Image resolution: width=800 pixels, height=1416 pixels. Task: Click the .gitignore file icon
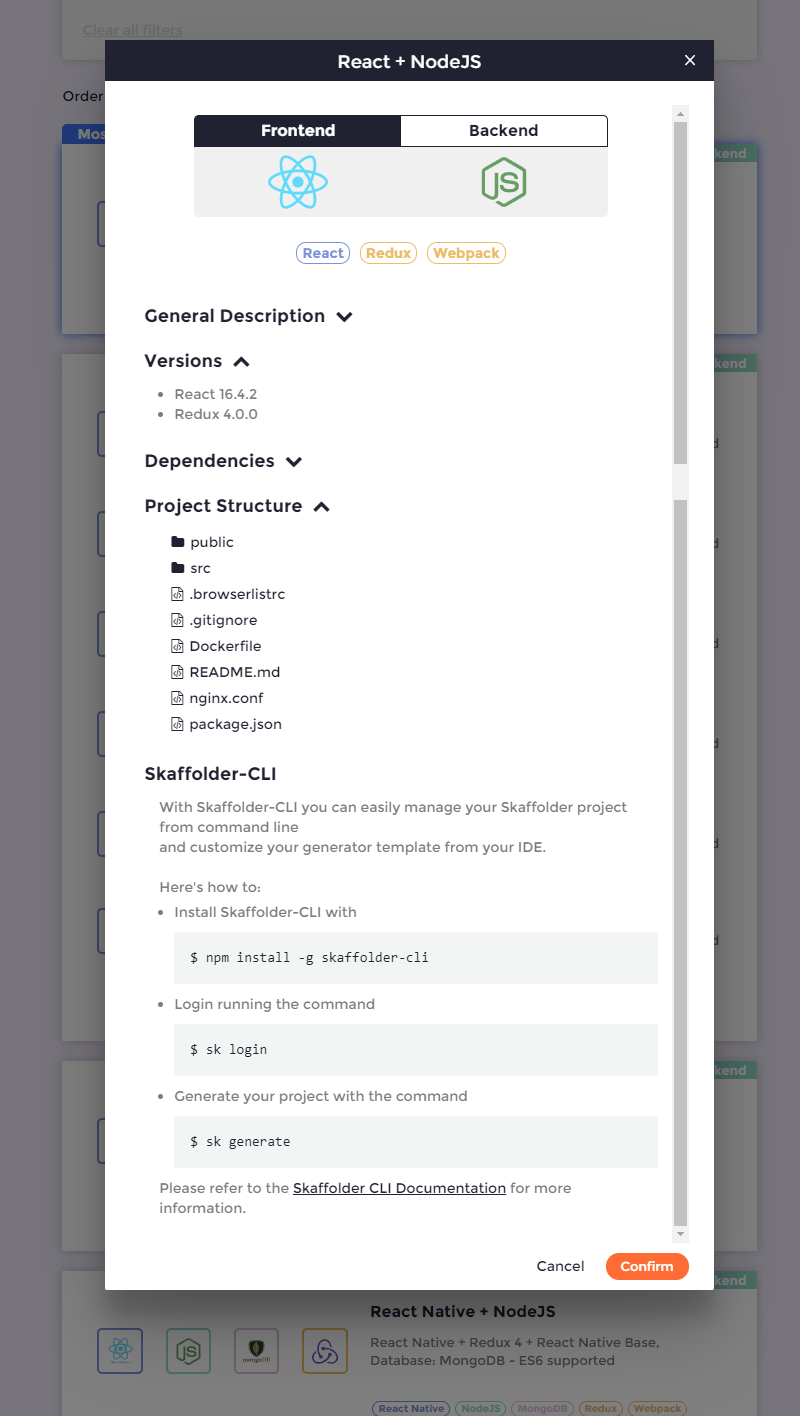tap(178, 620)
